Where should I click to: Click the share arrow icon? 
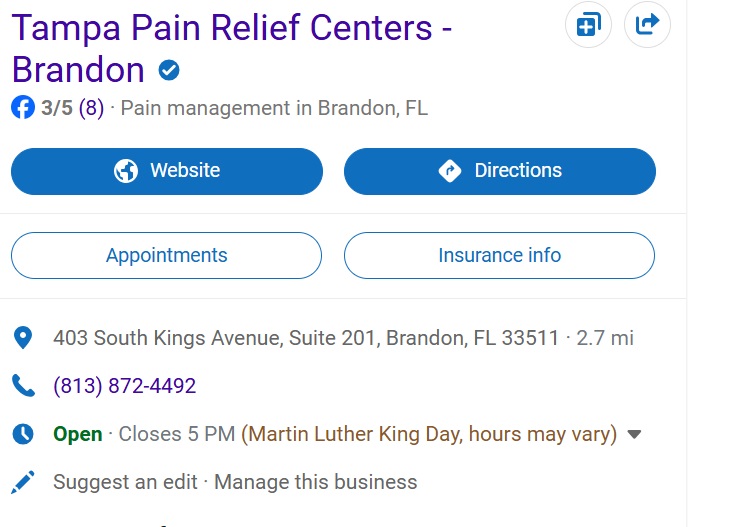647,24
